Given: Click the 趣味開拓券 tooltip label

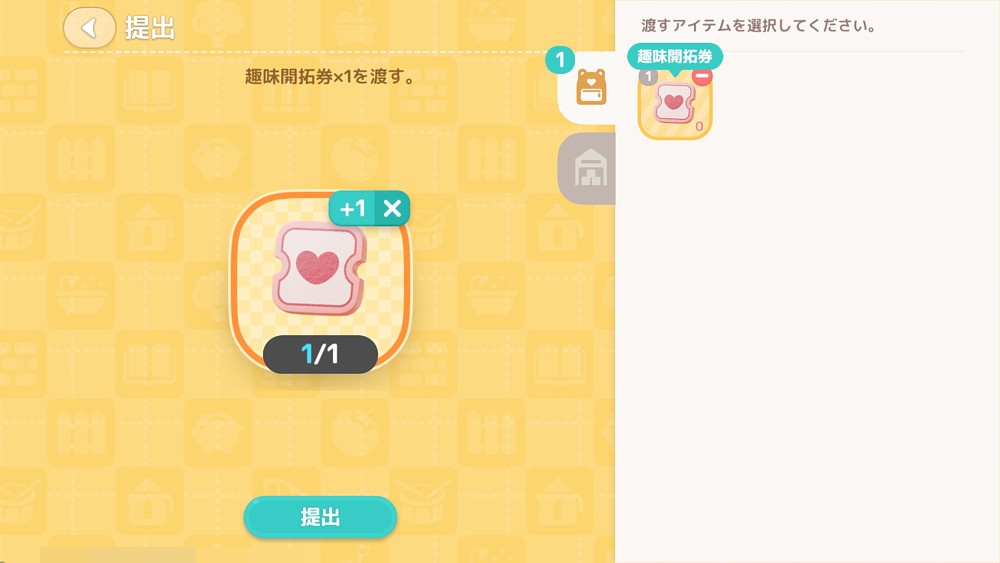Looking at the screenshot, I should 675,56.
